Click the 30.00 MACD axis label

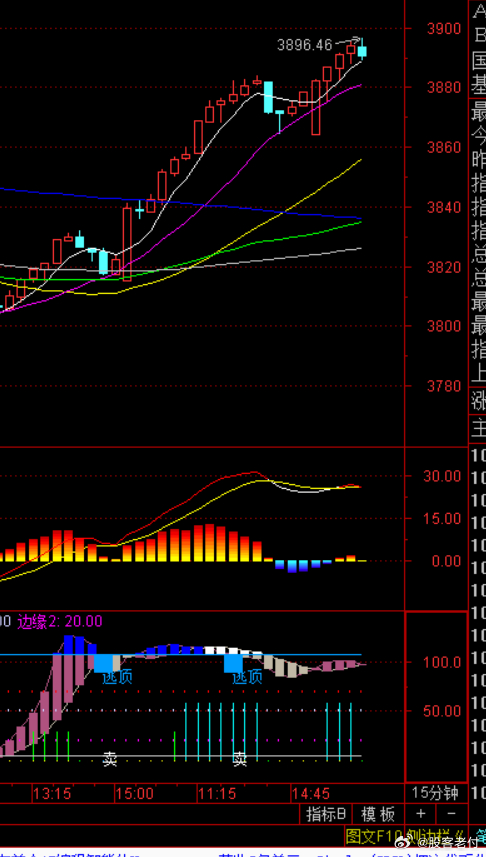[x=442, y=476]
